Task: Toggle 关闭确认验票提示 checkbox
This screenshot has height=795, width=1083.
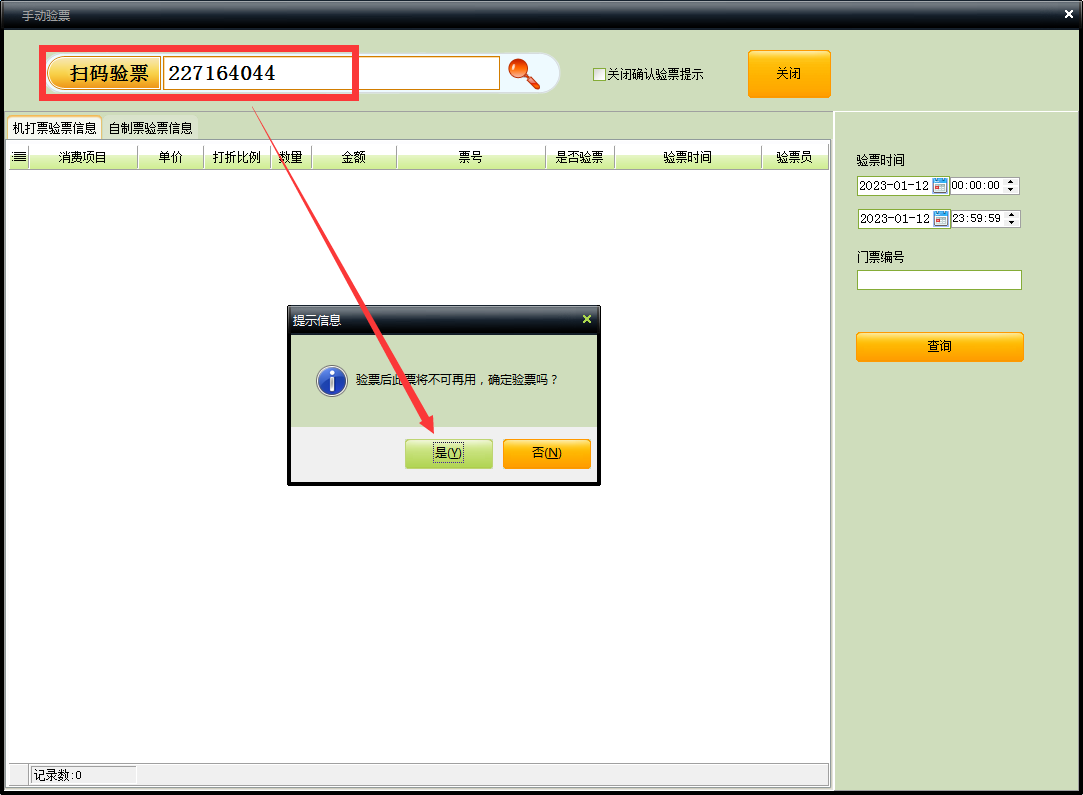Action: [599, 74]
